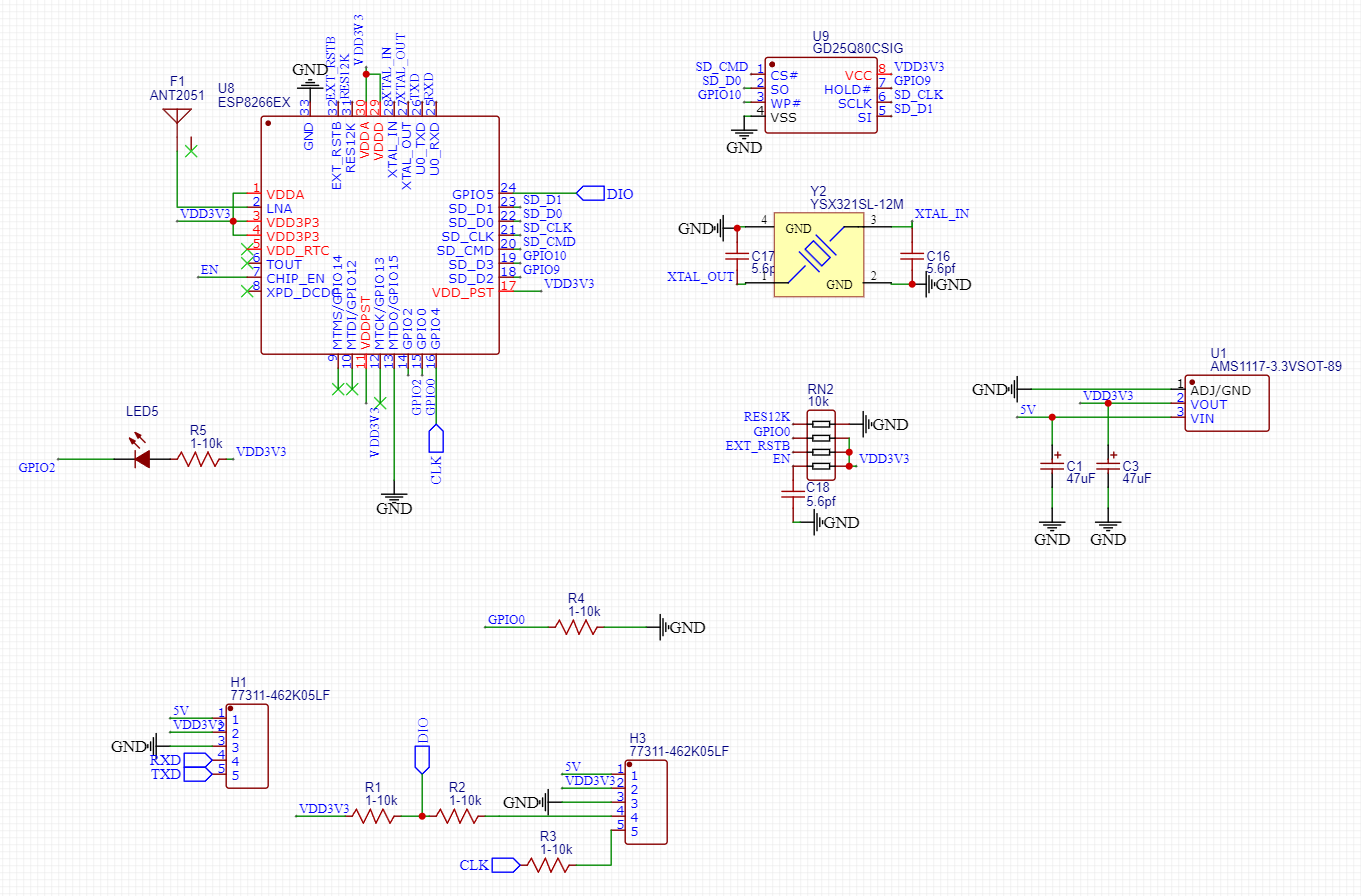This screenshot has height=896, width=1361.
Task: Click the GPIO2 net label left of LED5
Action: [x=37, y=466]
